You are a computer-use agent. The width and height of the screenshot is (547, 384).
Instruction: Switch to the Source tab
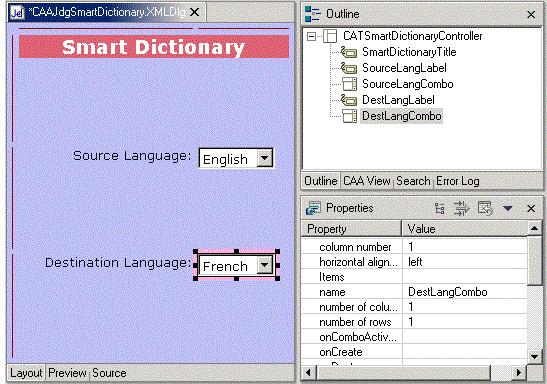[109, 373]
